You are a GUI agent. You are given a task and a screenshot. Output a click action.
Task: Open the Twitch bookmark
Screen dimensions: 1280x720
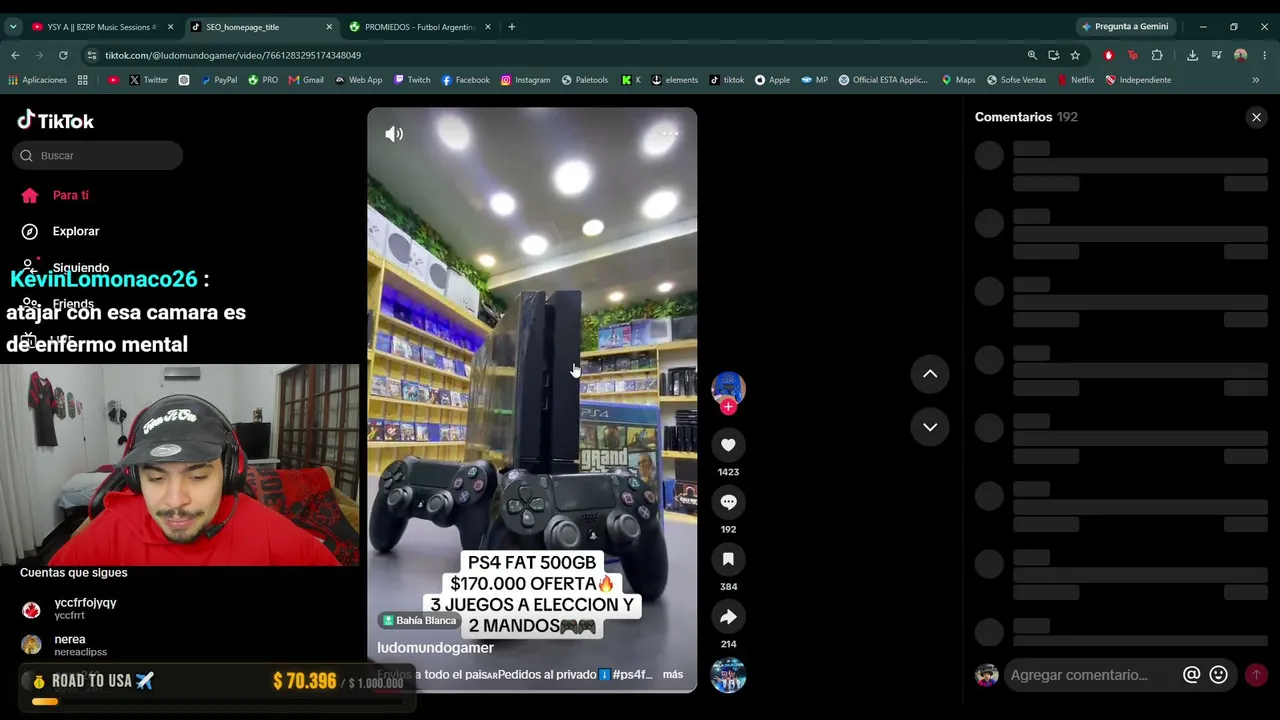412,80
